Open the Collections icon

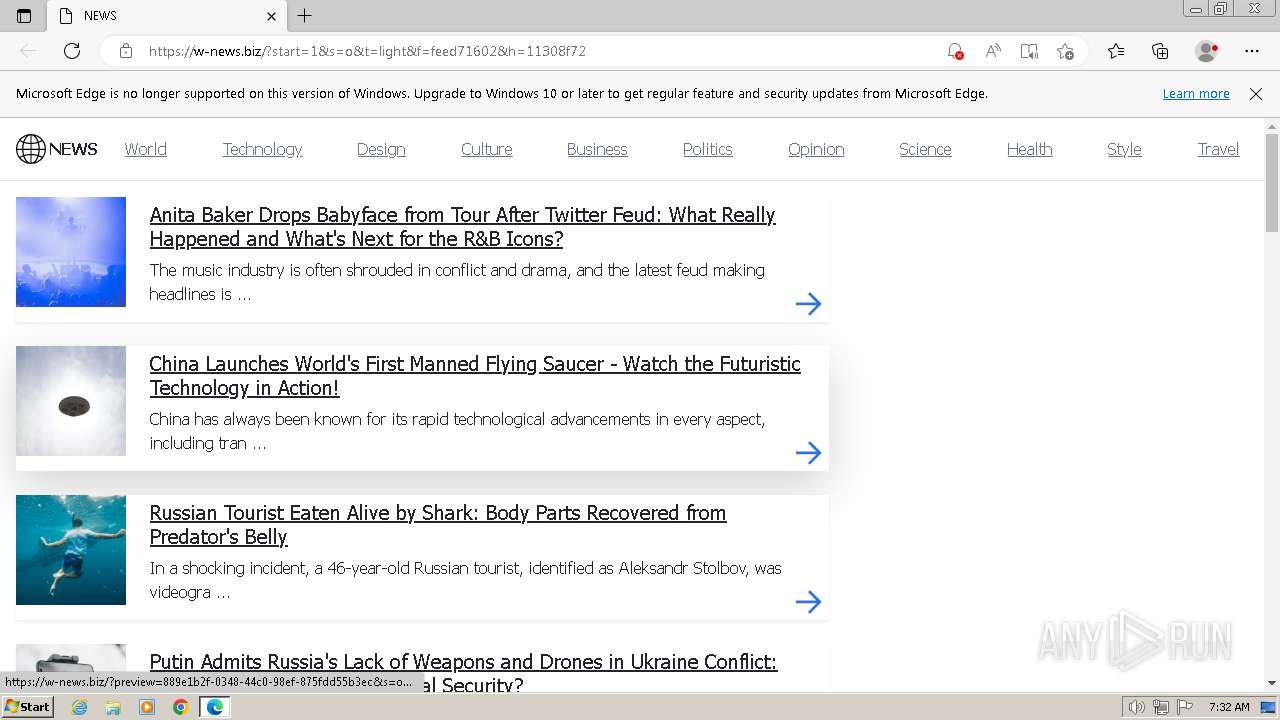pos(1160,51)
